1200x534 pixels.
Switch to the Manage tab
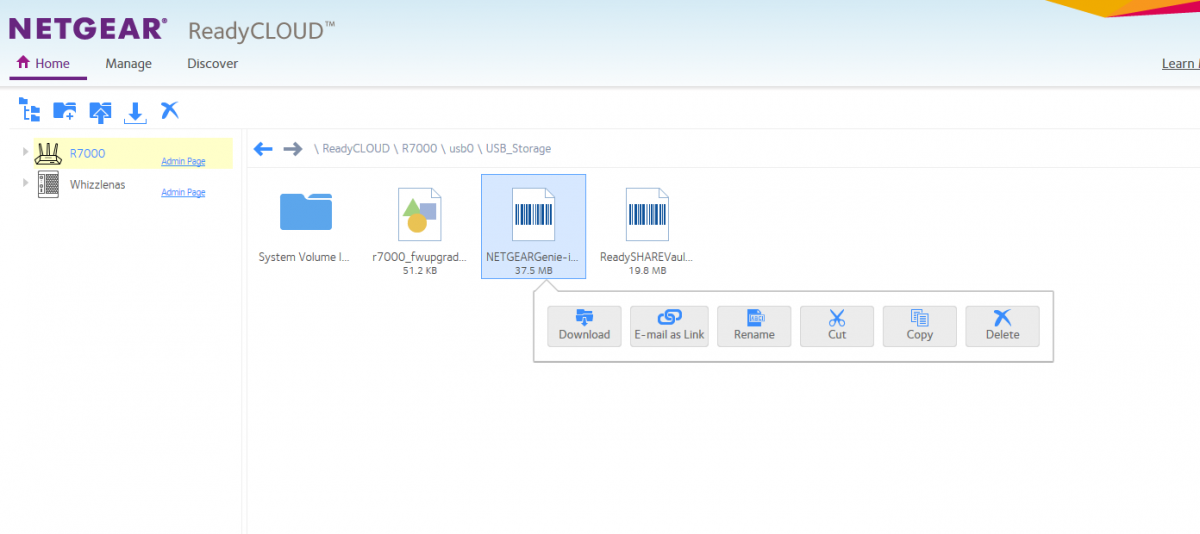click(x=129, y=63)
